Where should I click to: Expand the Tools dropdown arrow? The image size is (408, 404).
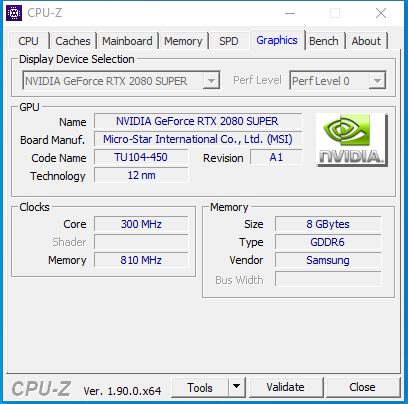(237, 387)
